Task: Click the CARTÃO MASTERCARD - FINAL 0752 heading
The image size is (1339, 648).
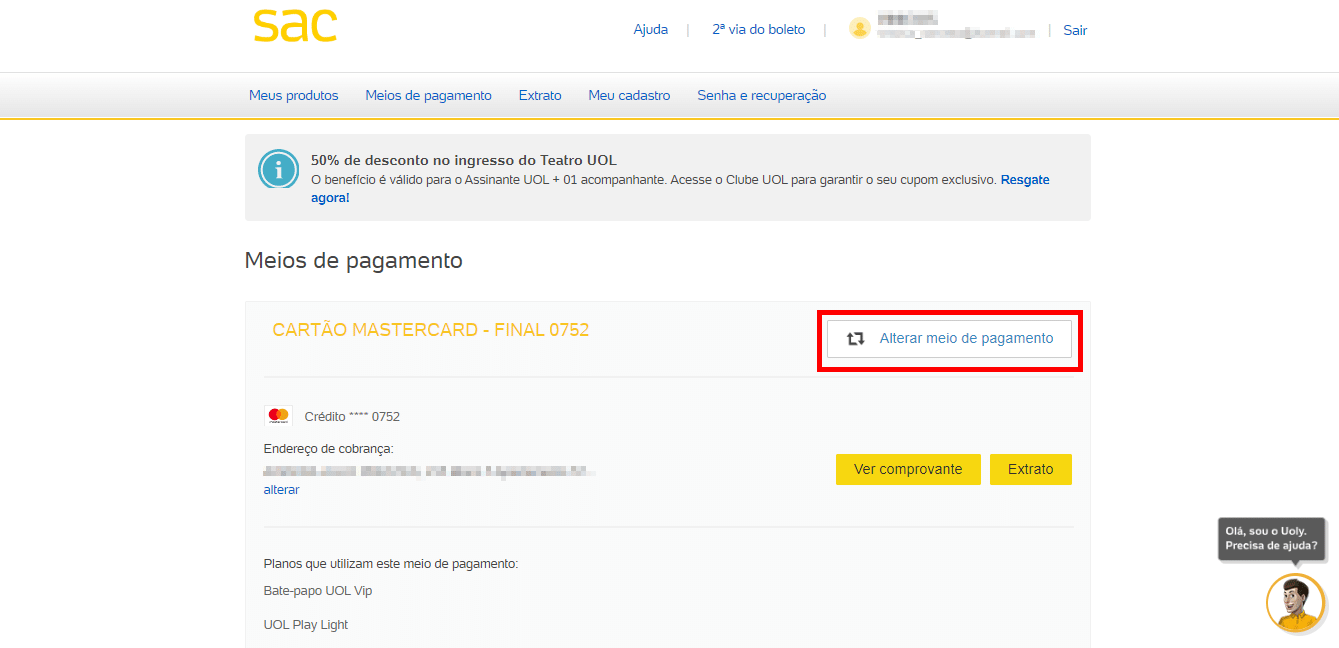Action: tap(431, 330)
